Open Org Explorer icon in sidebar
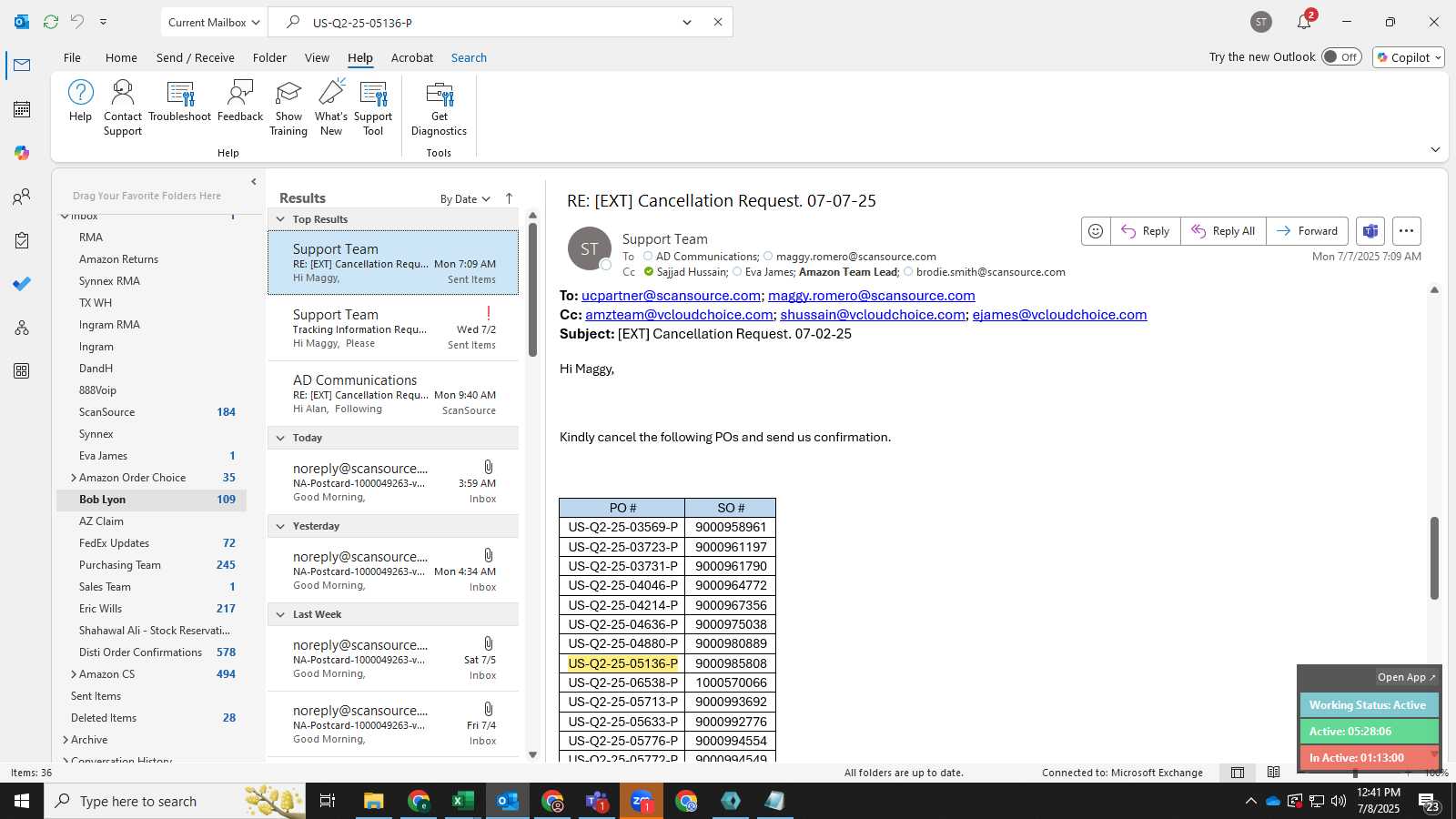Screen dimensions: 1456x819 (x=22, y=328)
